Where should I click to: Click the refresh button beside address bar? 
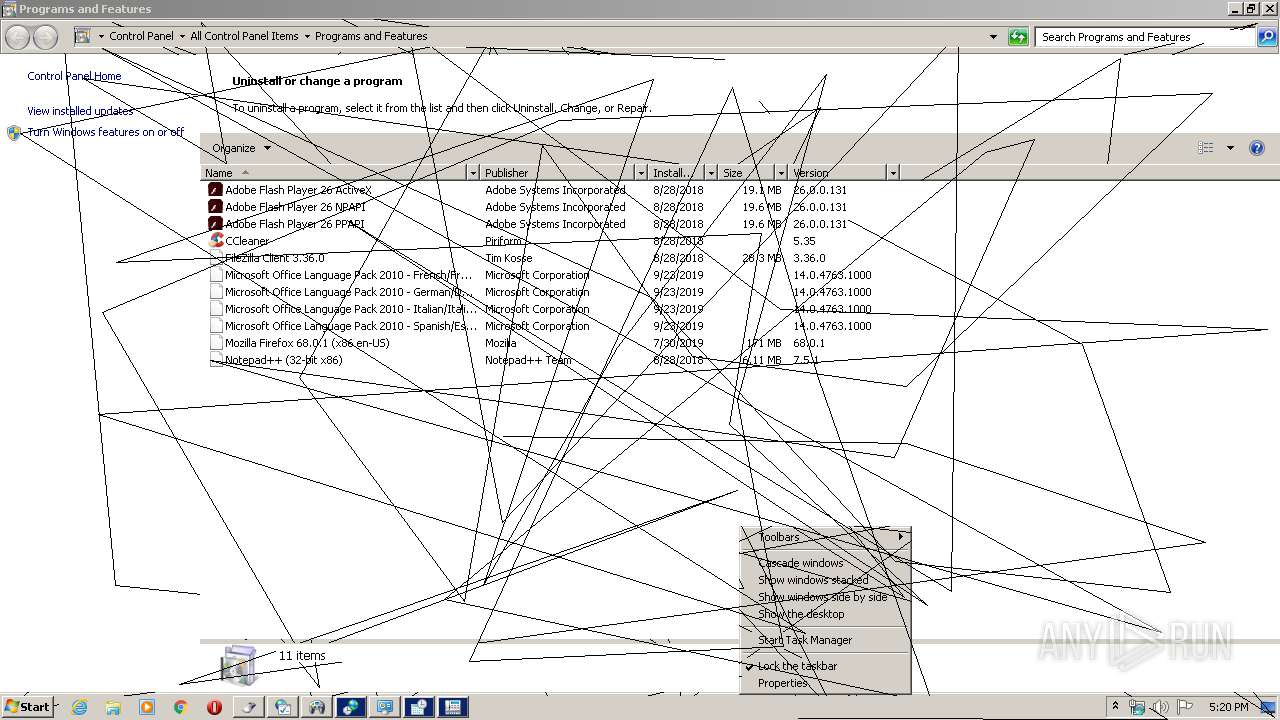pyautogui.click(x=1018, y=37)
